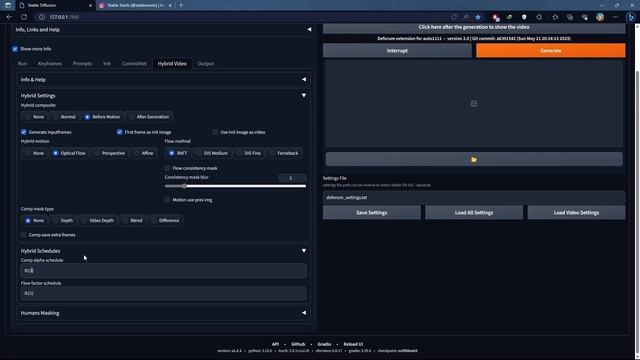Screen dimensions: 640x360
Task: Choose DIS Medium flow method
Action: tap(212, 153)
